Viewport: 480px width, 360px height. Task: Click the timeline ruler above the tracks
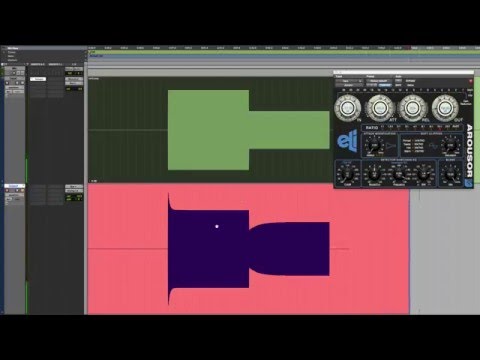(283, 48)
